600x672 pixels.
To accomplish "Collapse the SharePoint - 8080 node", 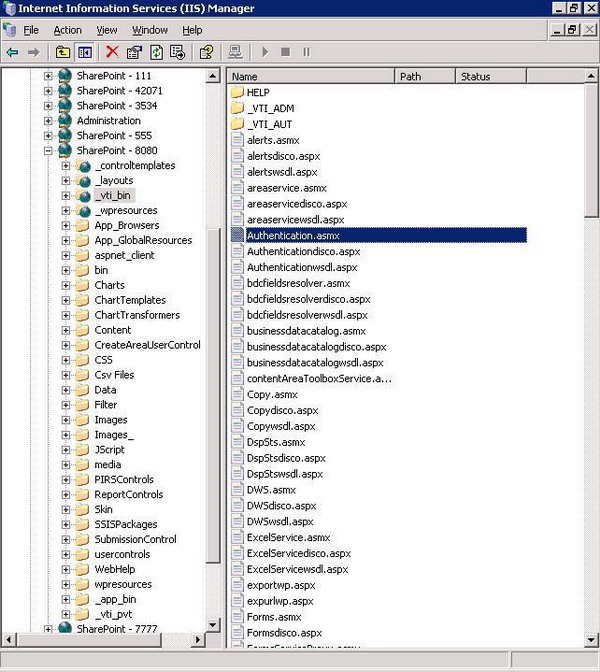I will [48, 150].
